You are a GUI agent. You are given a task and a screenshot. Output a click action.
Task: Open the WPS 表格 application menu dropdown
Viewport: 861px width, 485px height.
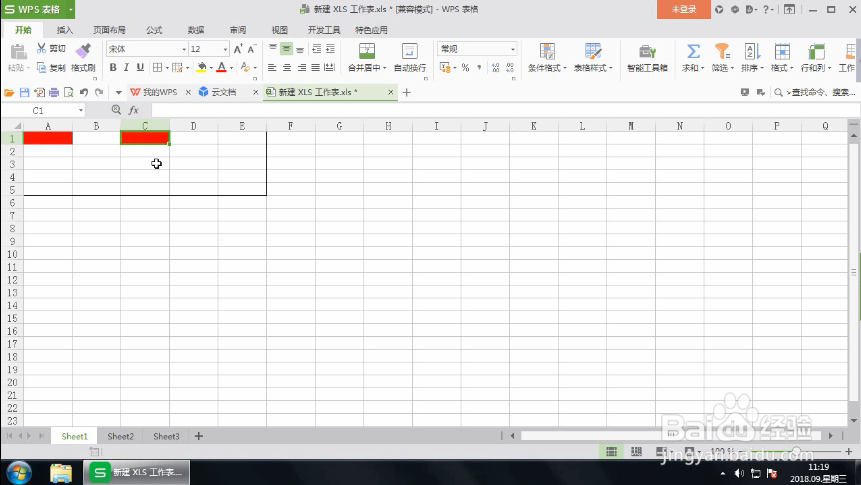[x=70, y=9]
